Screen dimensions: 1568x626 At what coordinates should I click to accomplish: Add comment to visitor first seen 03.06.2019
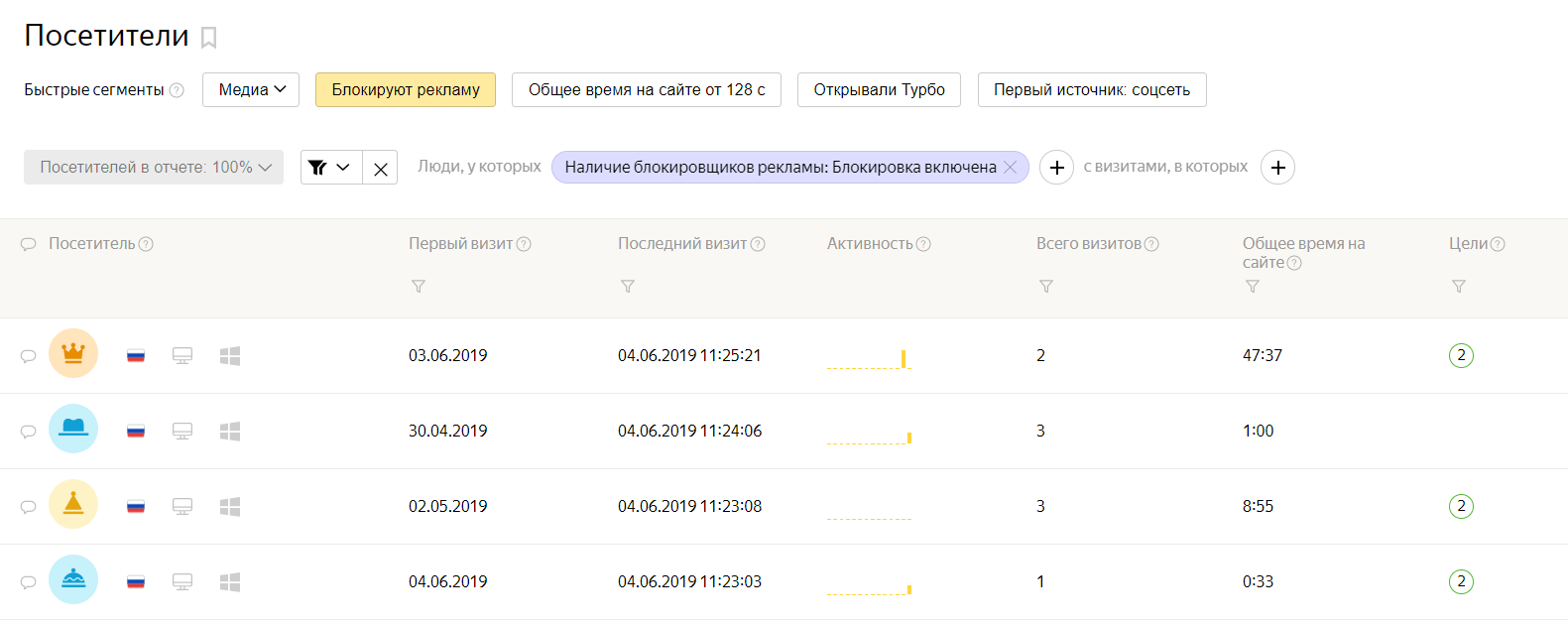coord(29,356)
